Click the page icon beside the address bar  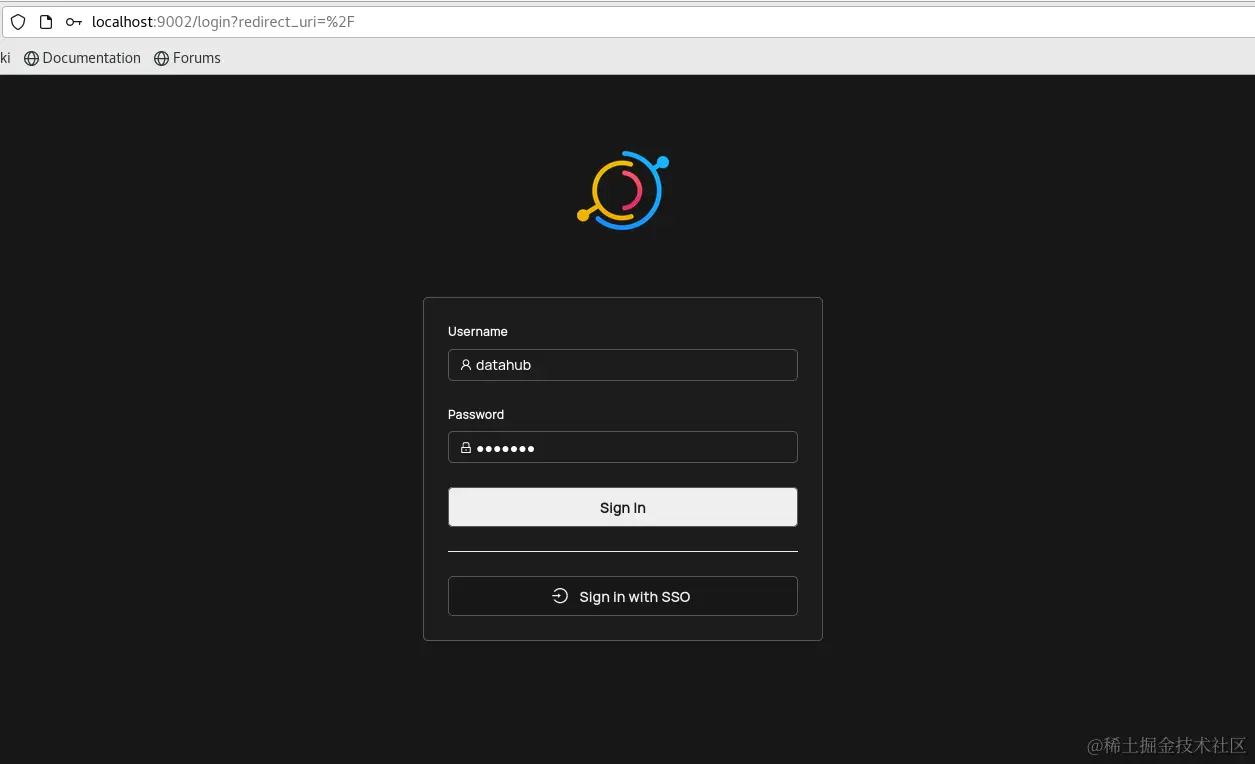[45, 21]
